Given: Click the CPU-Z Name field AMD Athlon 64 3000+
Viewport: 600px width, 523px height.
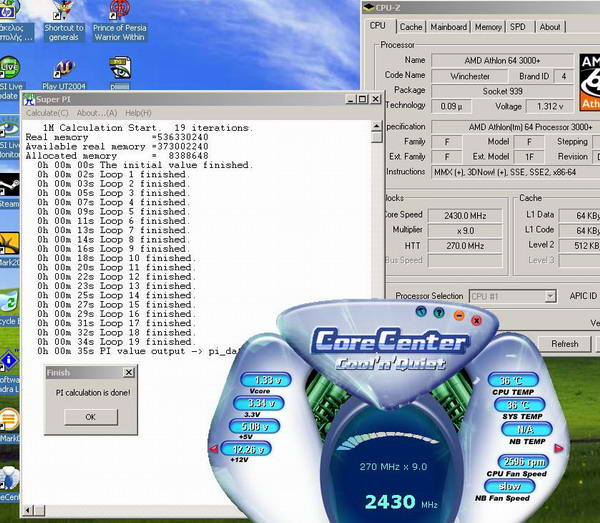Looking at the screenshot, I should (x=502, y=60).
